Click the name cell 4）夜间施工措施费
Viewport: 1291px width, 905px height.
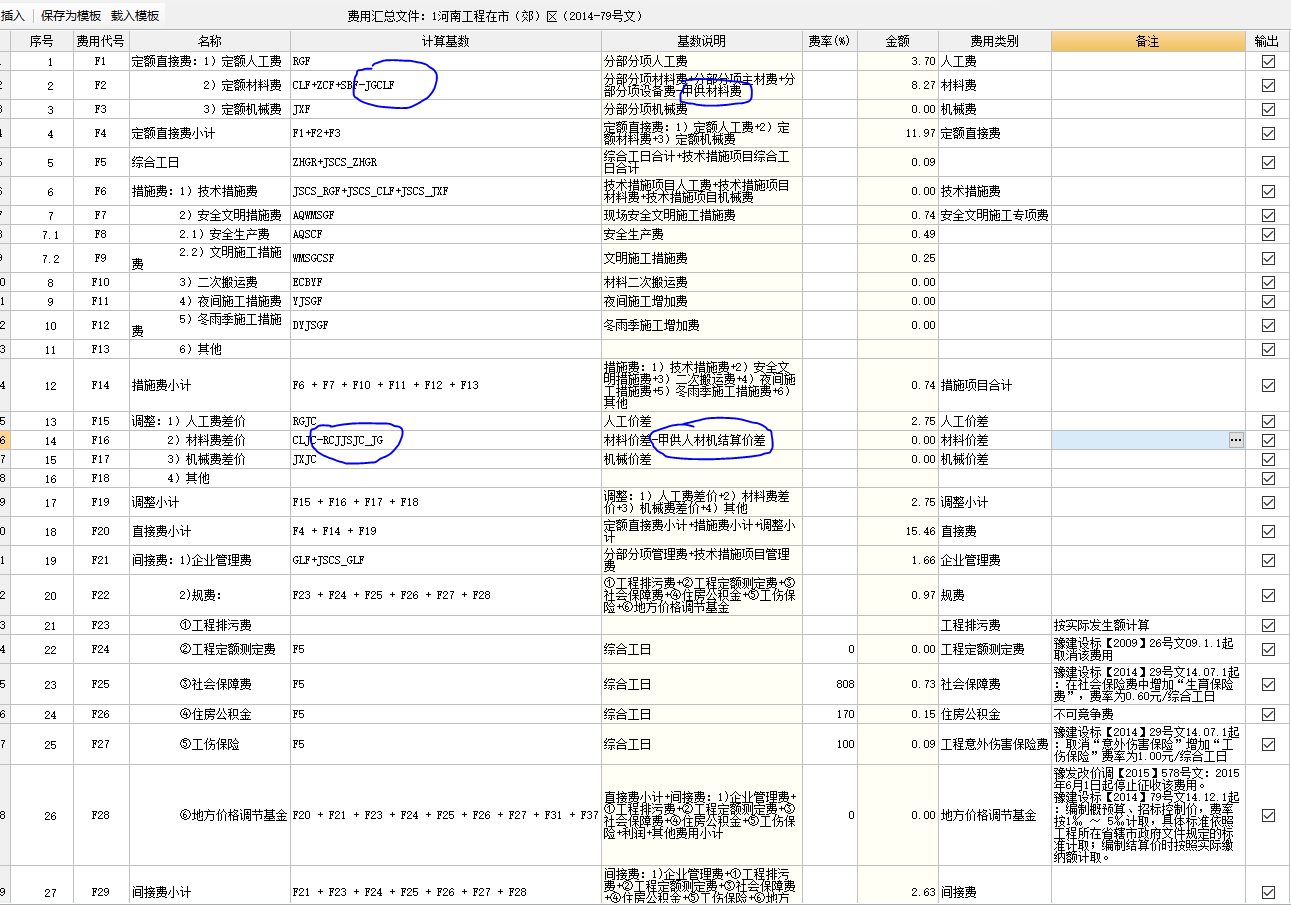coord(210,301)
